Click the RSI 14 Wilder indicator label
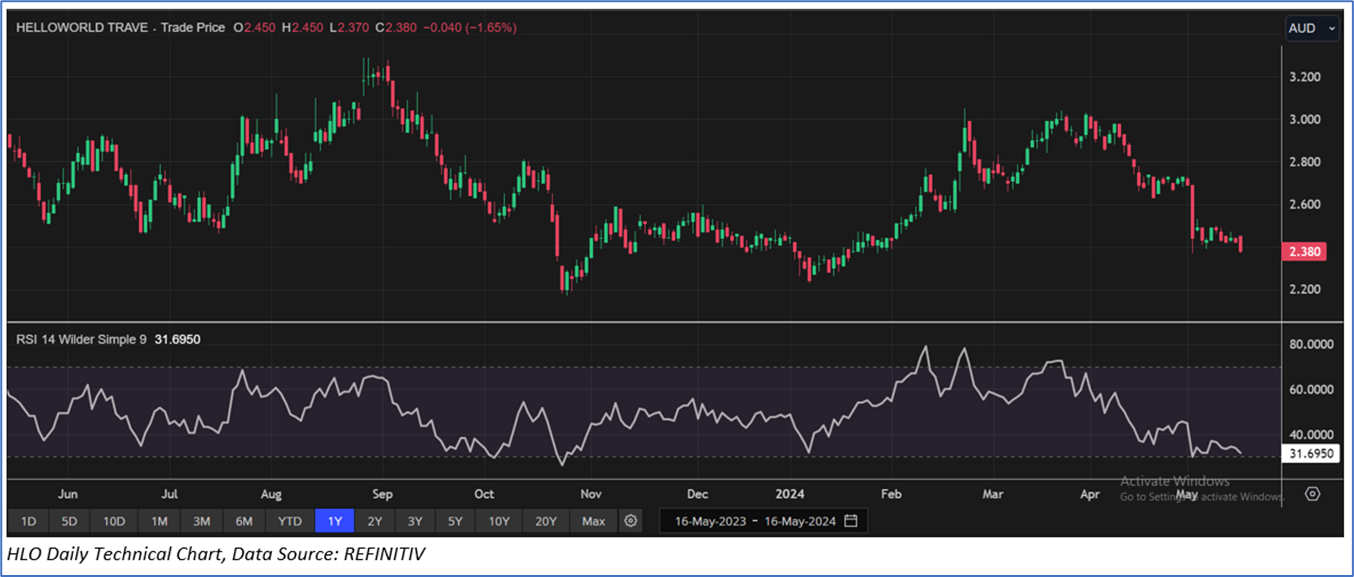This screenshot has width=1354, height=577. coord(82,340)
